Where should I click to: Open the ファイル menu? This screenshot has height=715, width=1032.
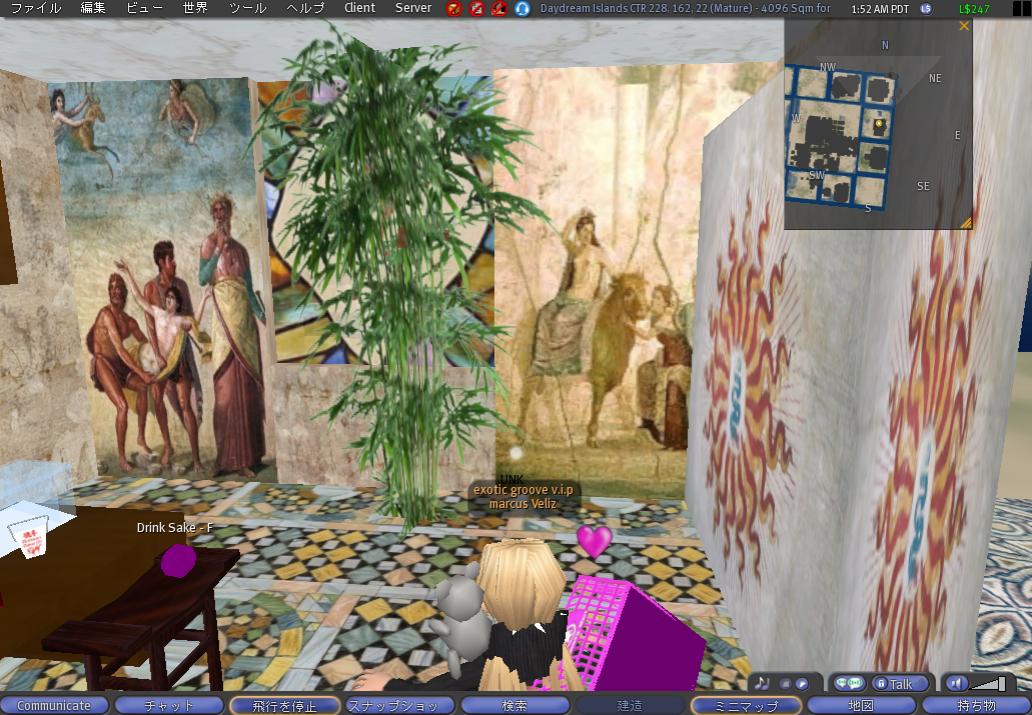pos(36,8)
